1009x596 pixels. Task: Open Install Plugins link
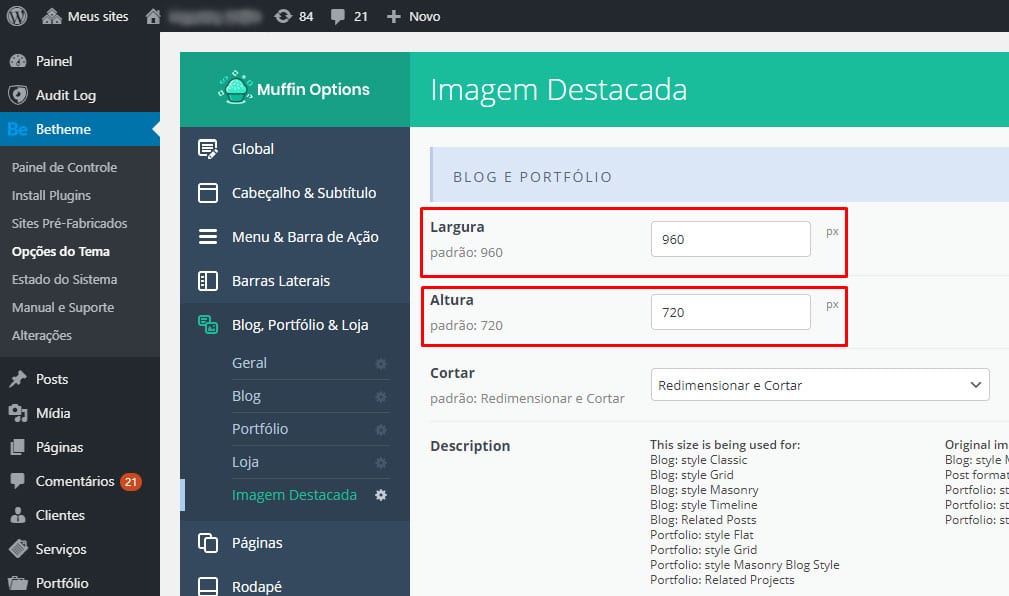(x=51, y=196)
